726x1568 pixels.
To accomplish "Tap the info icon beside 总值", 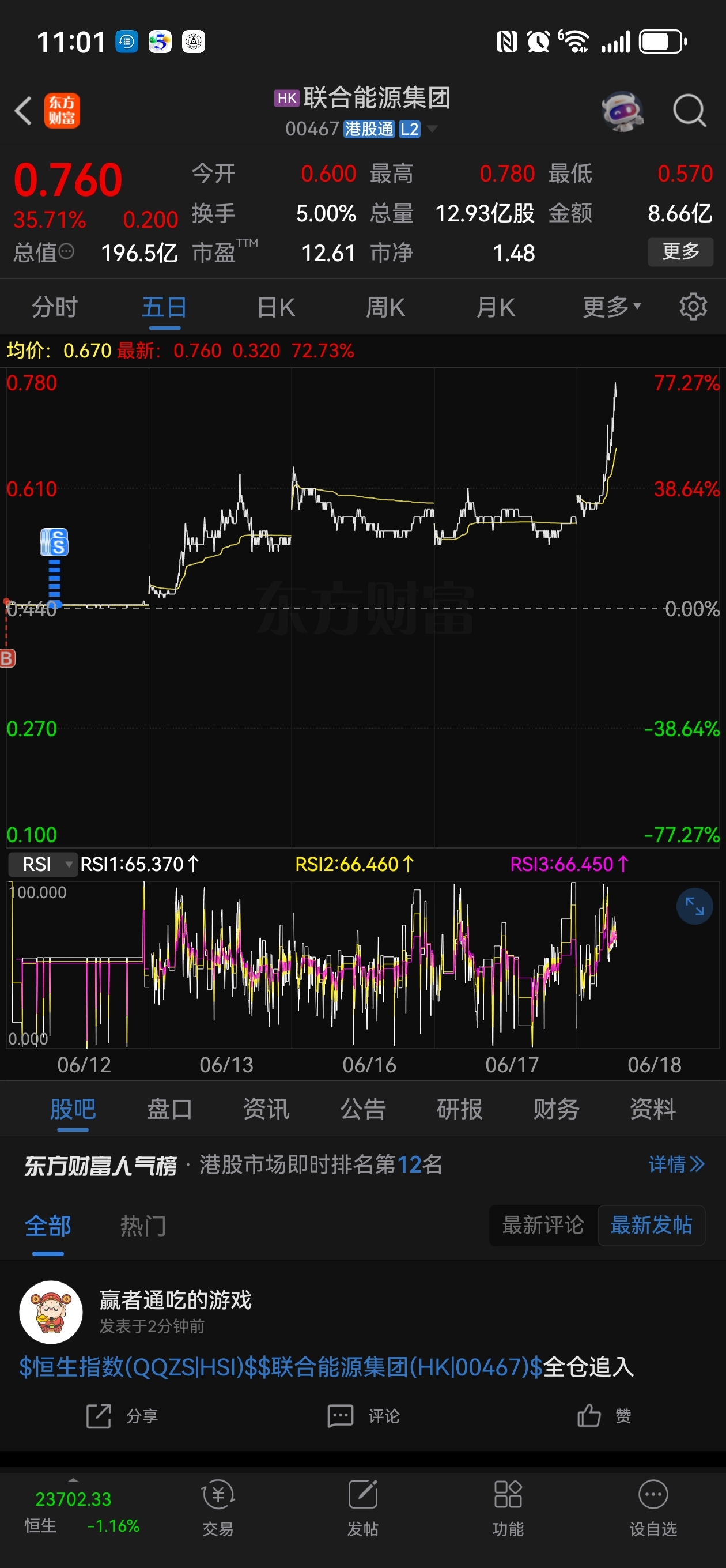I will 67,251.
